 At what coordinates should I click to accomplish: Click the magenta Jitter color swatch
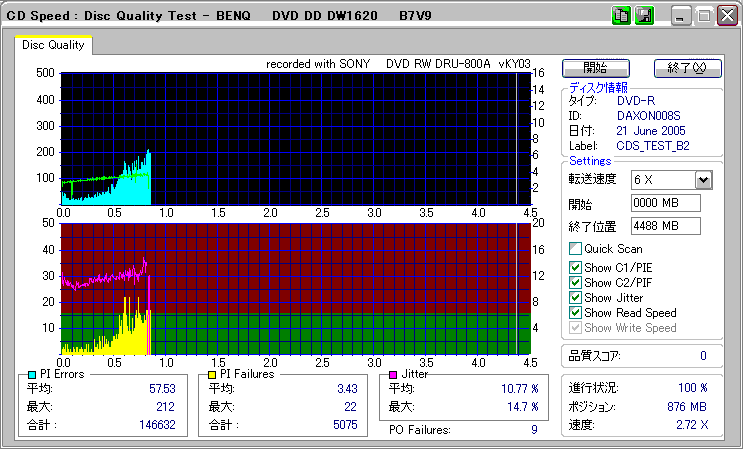point(393,375)
